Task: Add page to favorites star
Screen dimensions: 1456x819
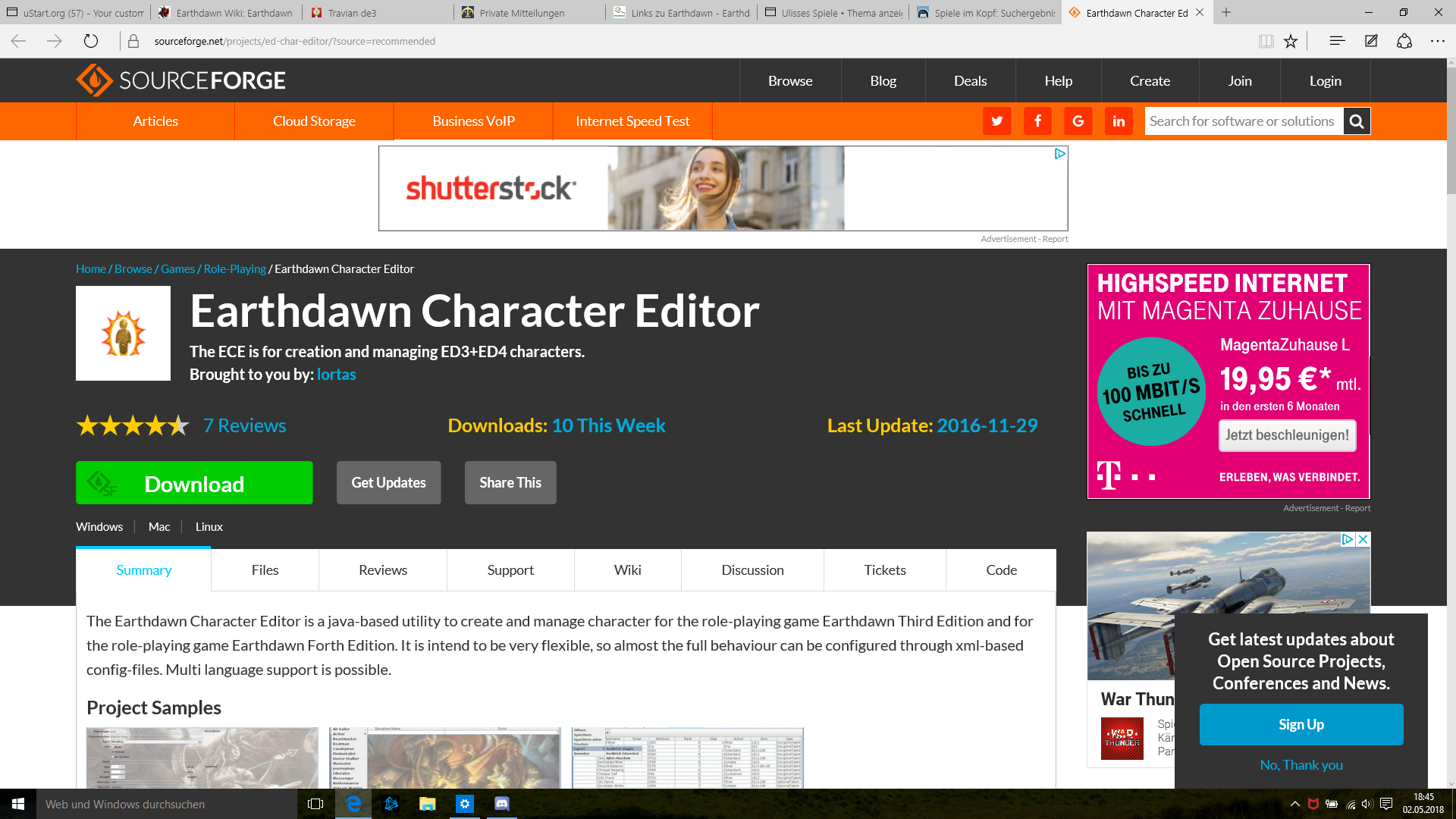Action: point(1291,41)
